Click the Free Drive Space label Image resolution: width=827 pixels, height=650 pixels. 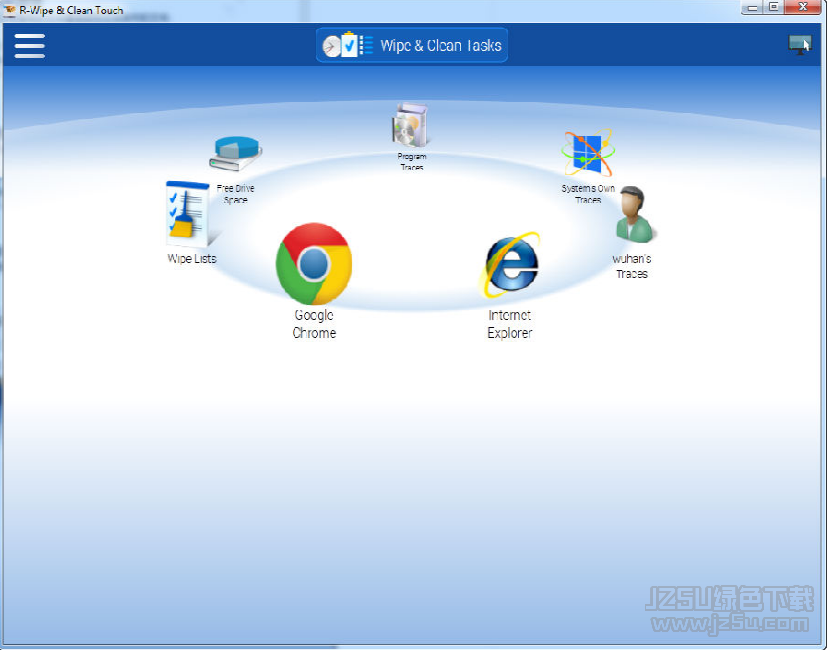pos(236,194)
